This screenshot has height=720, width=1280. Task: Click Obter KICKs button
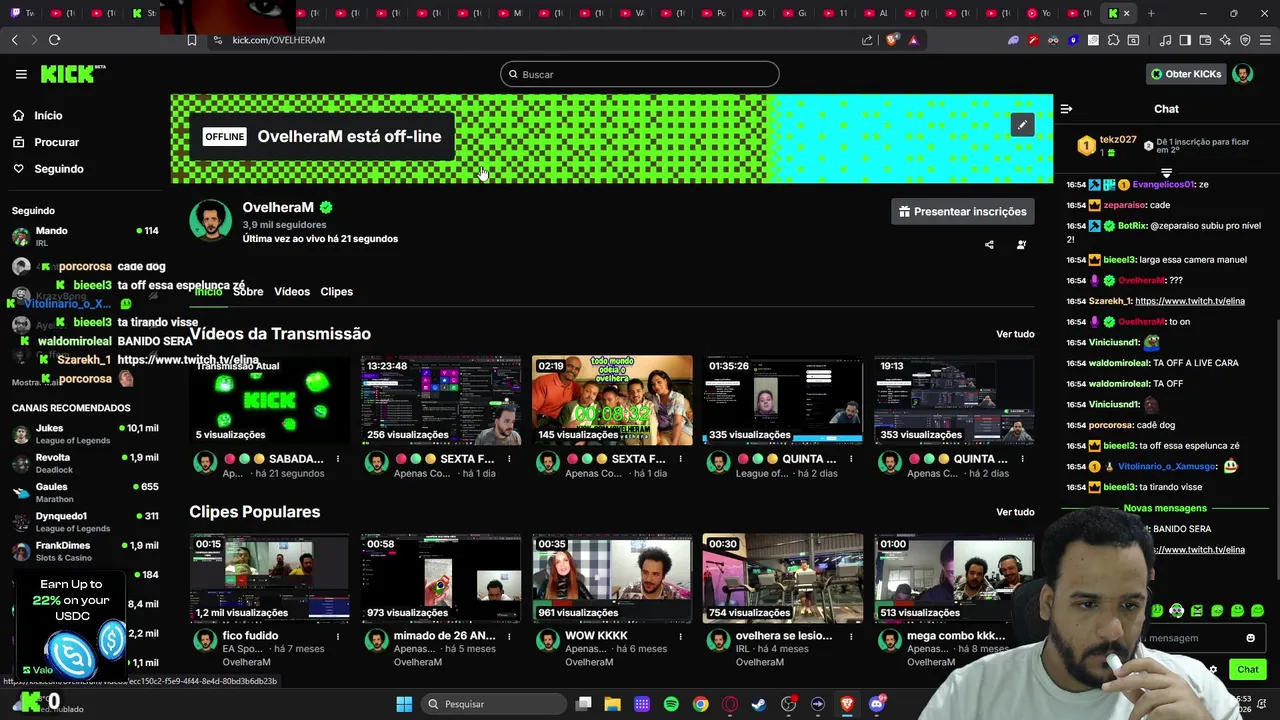click(x=1186, y=74)
